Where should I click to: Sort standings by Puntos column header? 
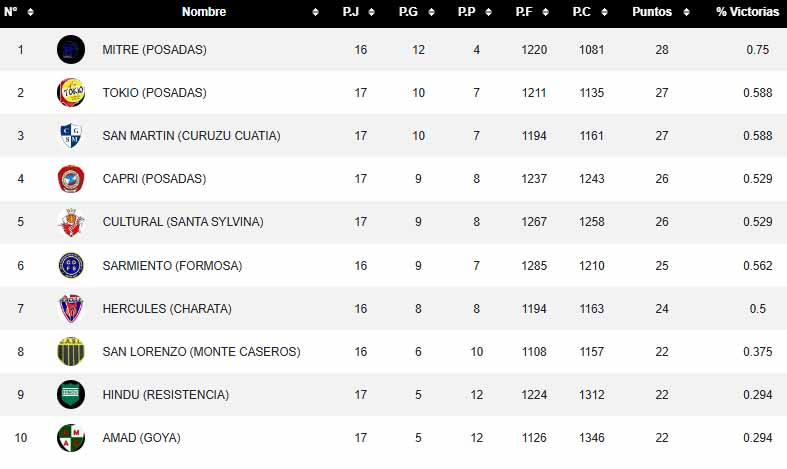point(652,12)
